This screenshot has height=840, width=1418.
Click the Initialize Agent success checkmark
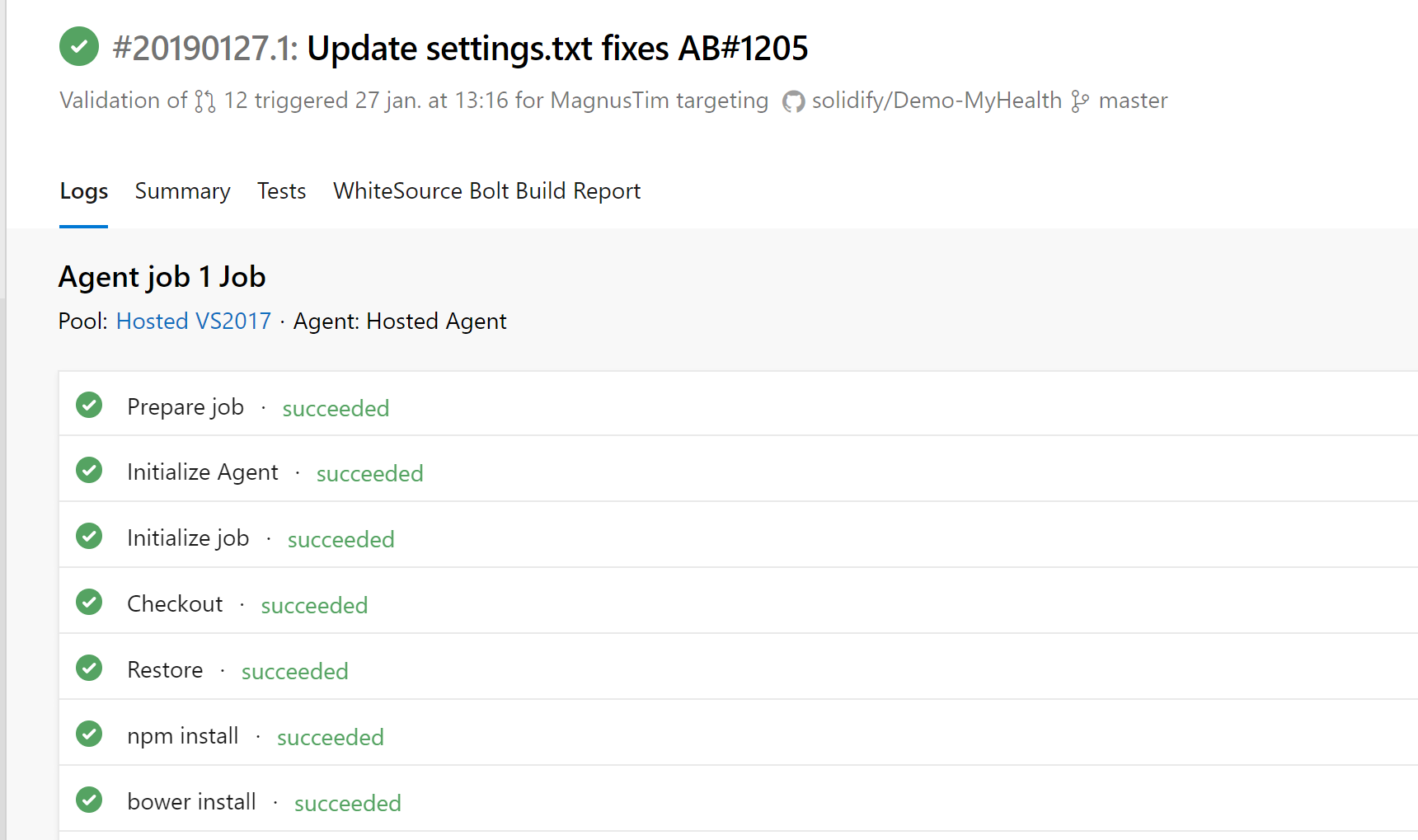tap(89, 470)
